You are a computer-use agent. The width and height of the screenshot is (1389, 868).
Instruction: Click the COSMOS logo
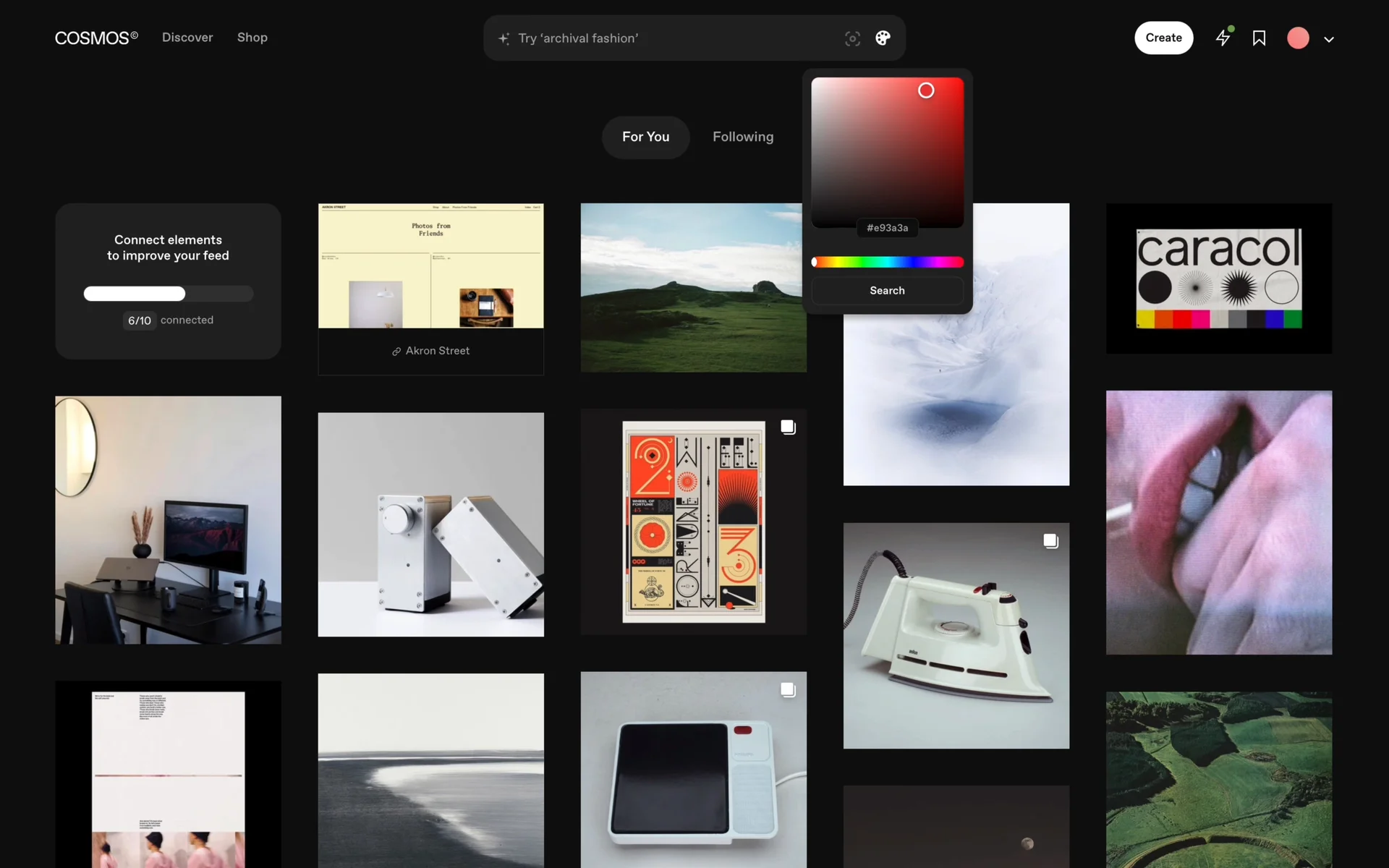[x=96, y=38]
